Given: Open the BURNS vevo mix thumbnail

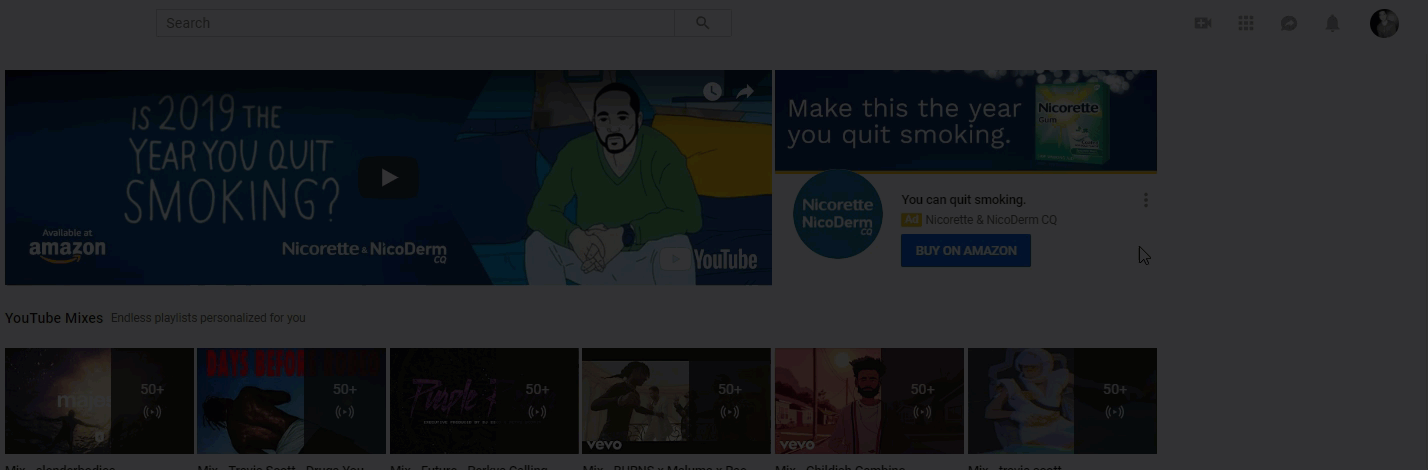Looking at the screenshot, I should (676, 401).
